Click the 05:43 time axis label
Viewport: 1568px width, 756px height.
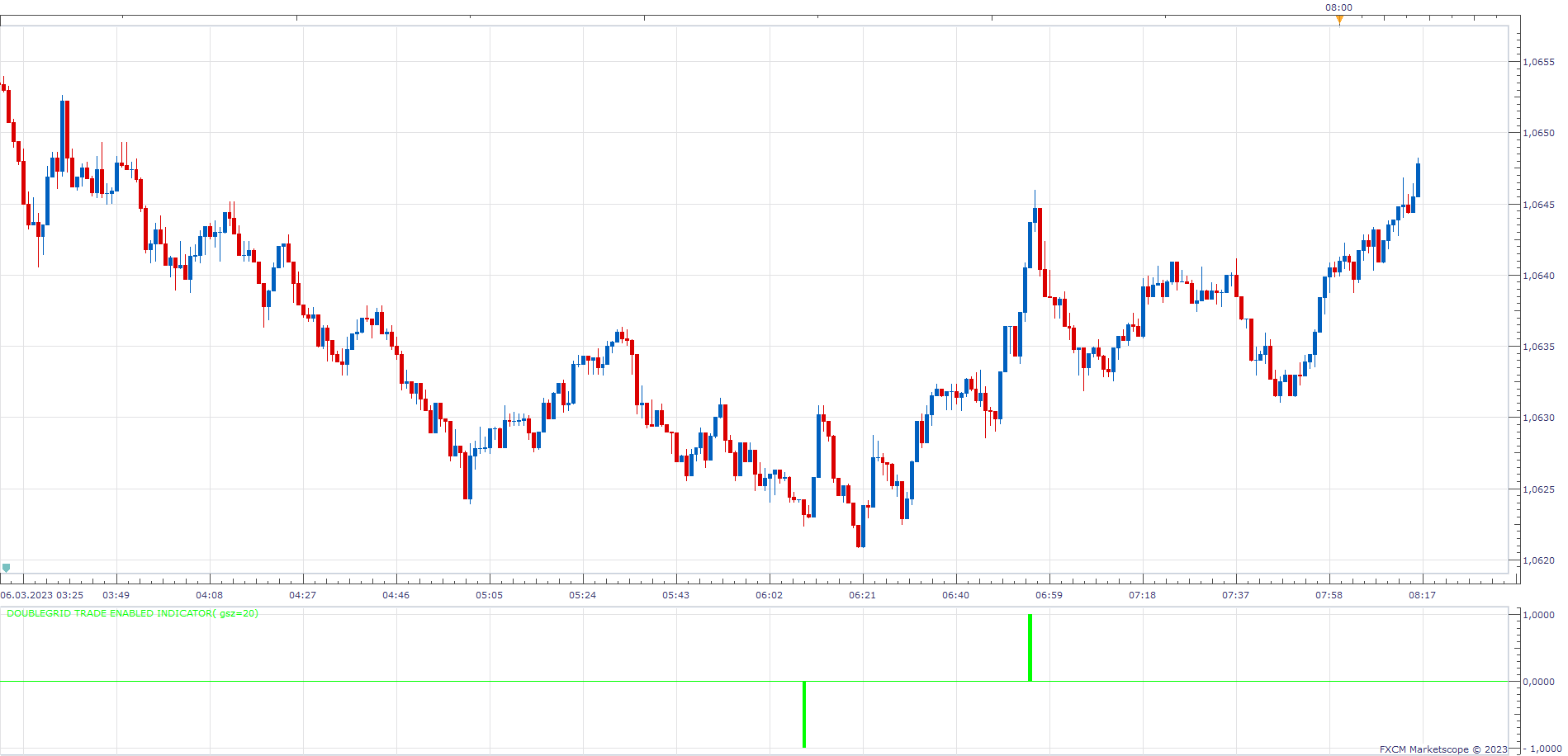click(675, 595)
